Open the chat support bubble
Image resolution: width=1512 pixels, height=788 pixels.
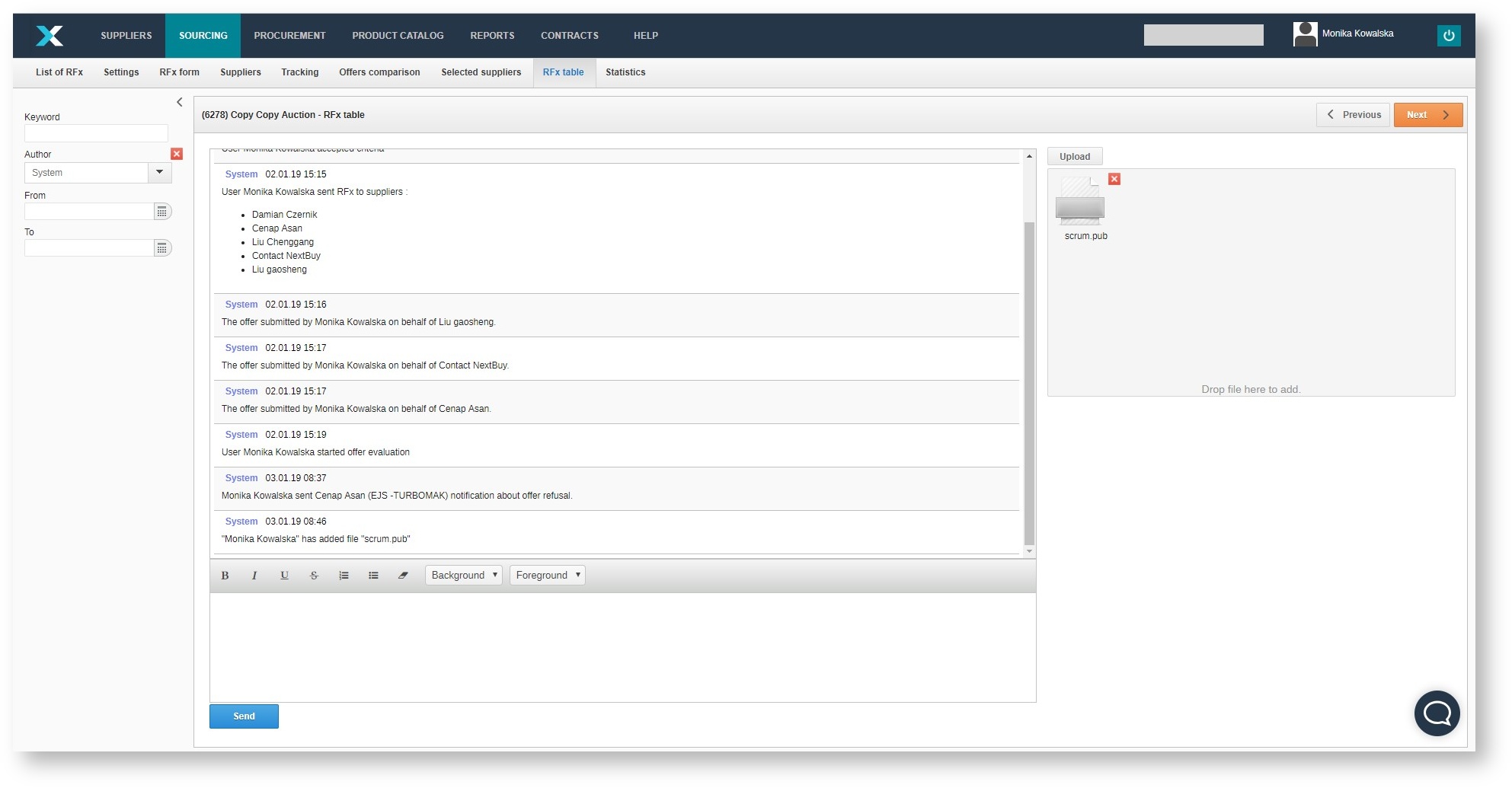pos(1437,713)
